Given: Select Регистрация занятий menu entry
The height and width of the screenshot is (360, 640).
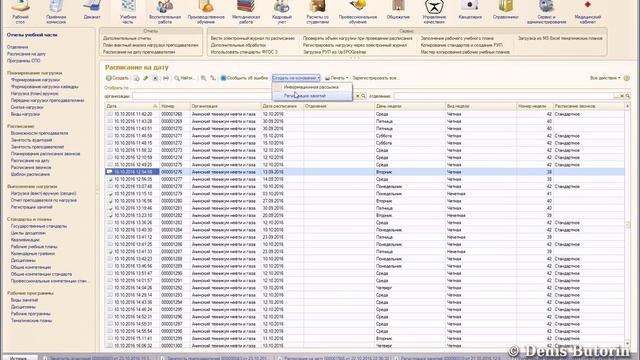Looking at the screenshot, I should [x=312, y=96].
